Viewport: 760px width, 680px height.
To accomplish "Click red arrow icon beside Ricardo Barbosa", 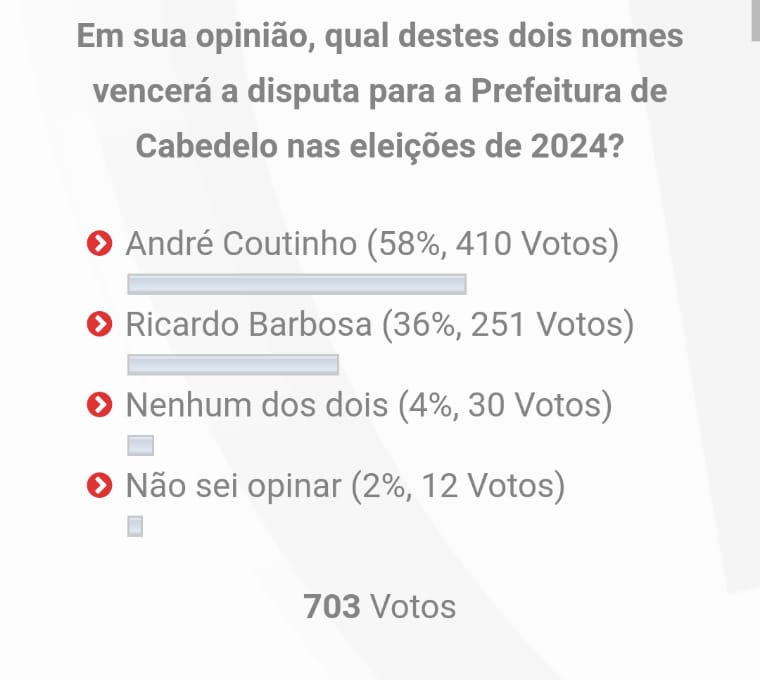I will tap(99, 325).
